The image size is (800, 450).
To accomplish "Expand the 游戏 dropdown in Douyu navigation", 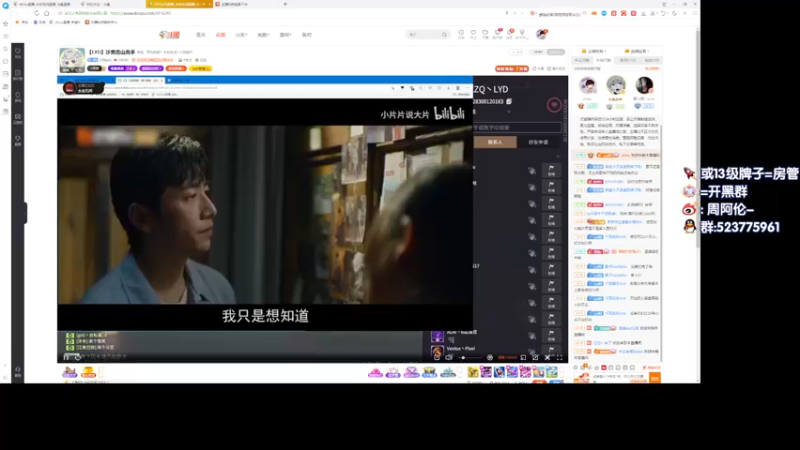I will tap(285, 35).
